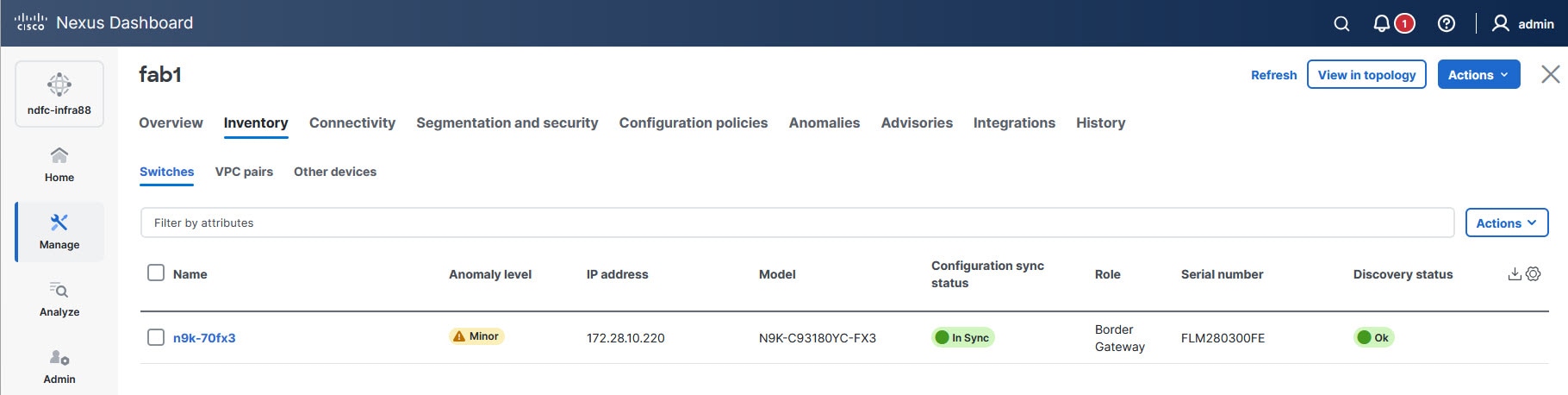
Task: Open the search magnifier icon
Action: coord(1341,24)
